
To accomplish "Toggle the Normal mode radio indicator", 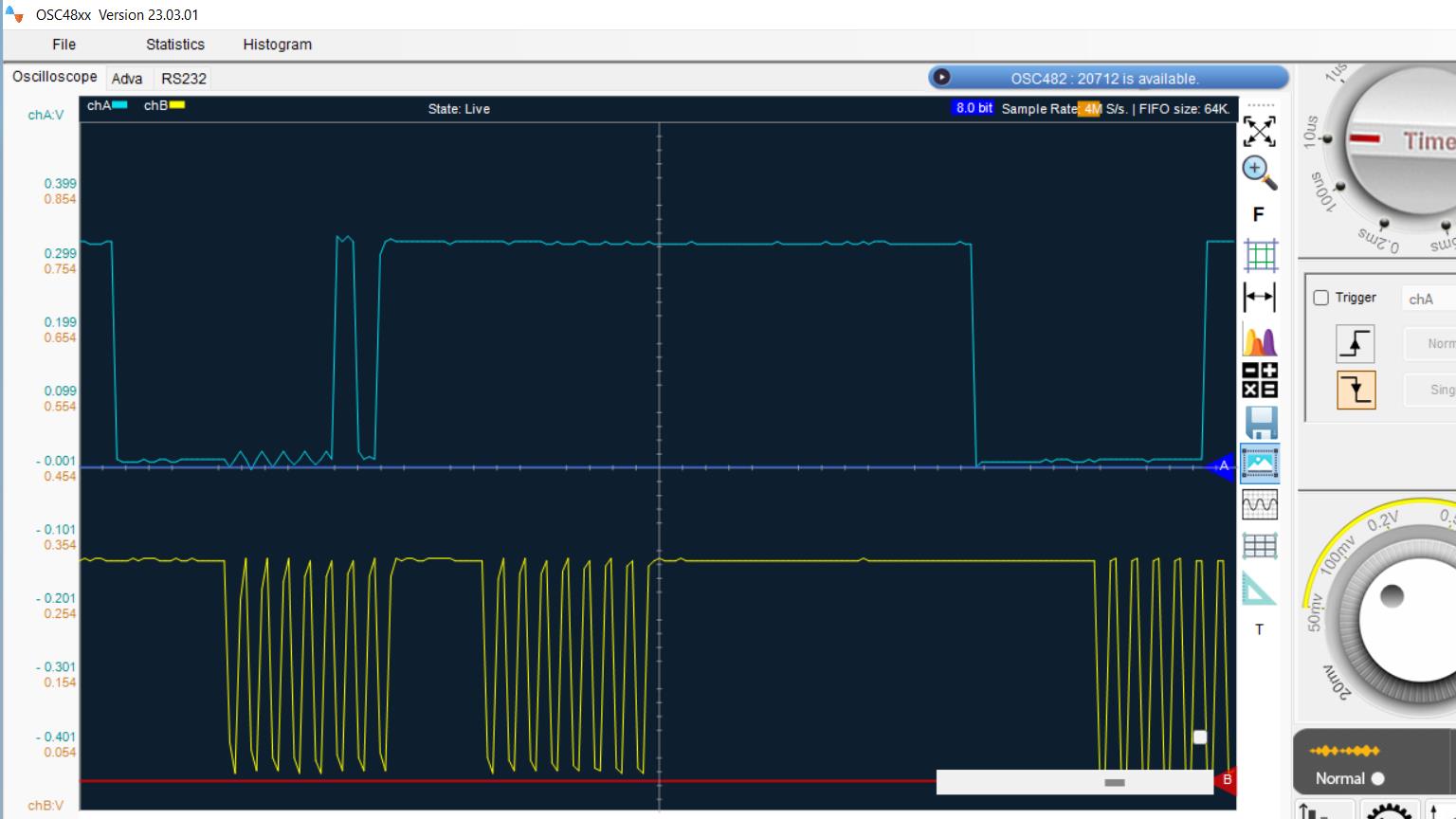I will click(1378, 778).
